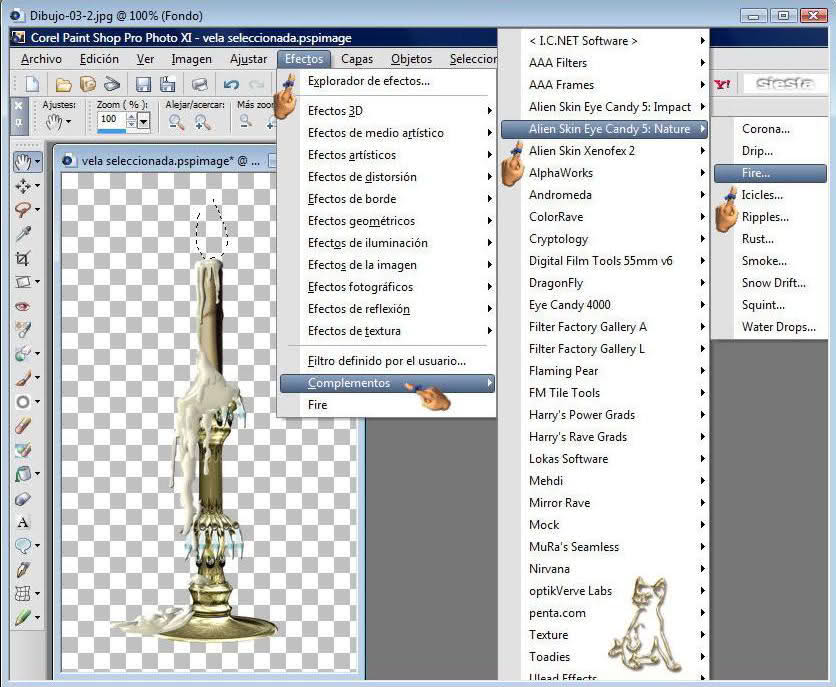
Task: Click the zoom in magnifier under Alejar/acercar
Action: click(202, 122)
